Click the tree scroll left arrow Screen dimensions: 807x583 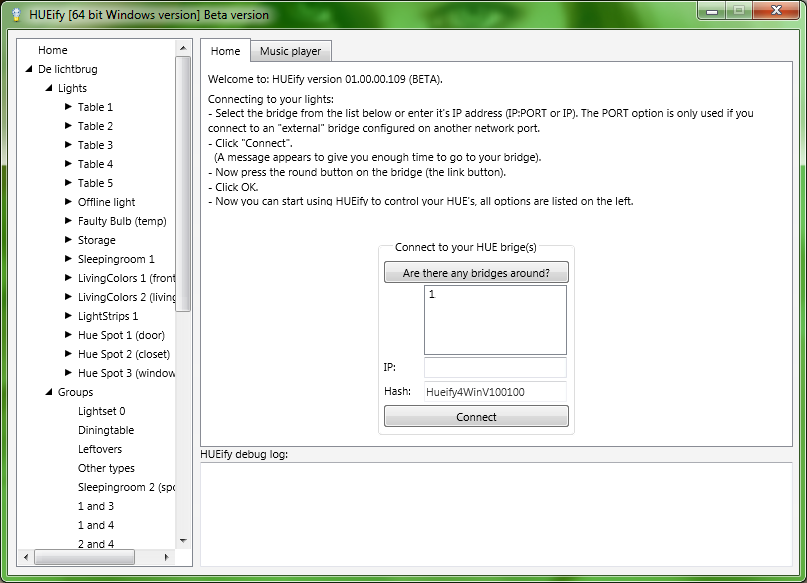click(26, 557)
